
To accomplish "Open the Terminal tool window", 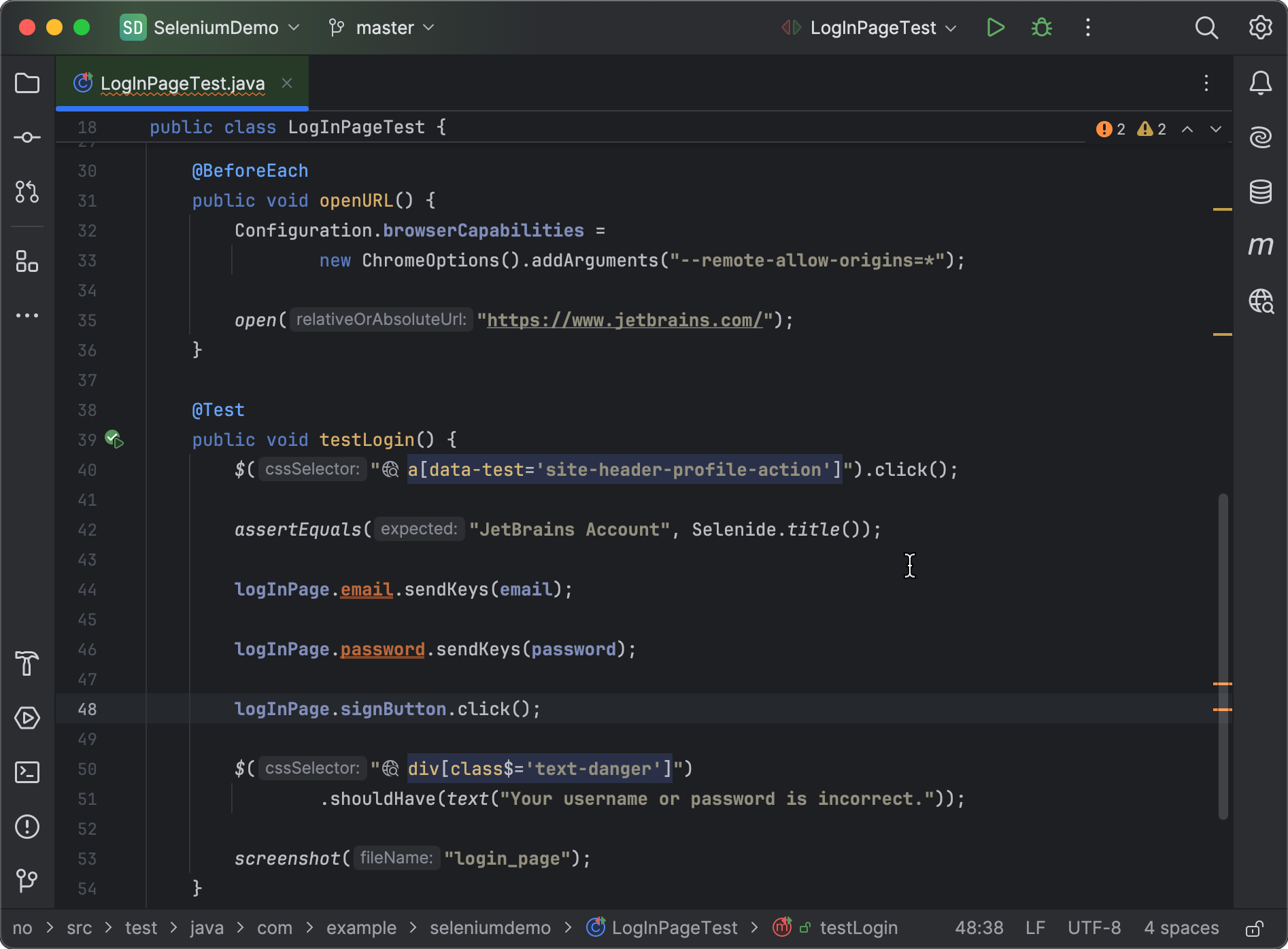I will point(27,772).
